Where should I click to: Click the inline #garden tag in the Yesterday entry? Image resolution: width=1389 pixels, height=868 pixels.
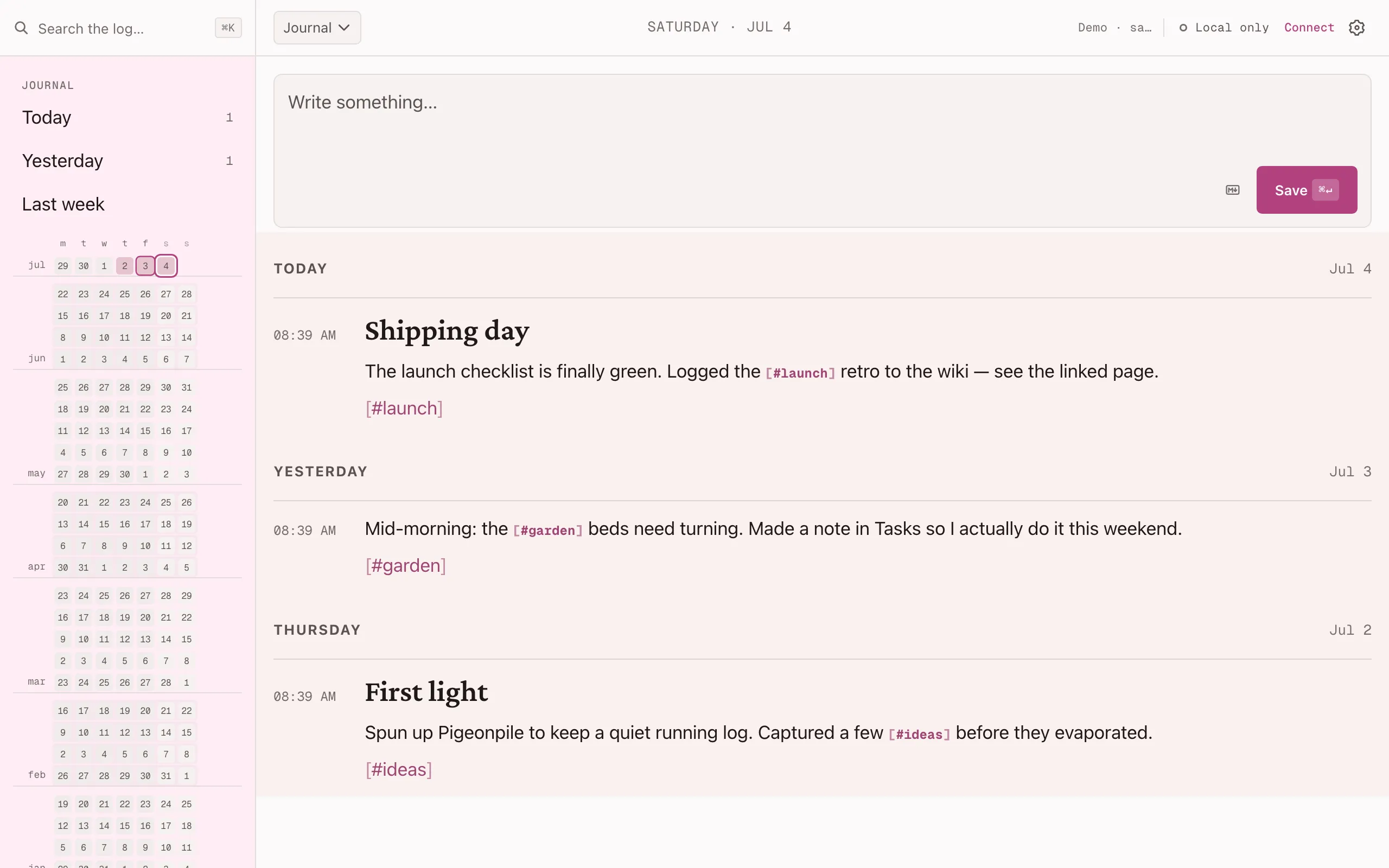(547, 531)
